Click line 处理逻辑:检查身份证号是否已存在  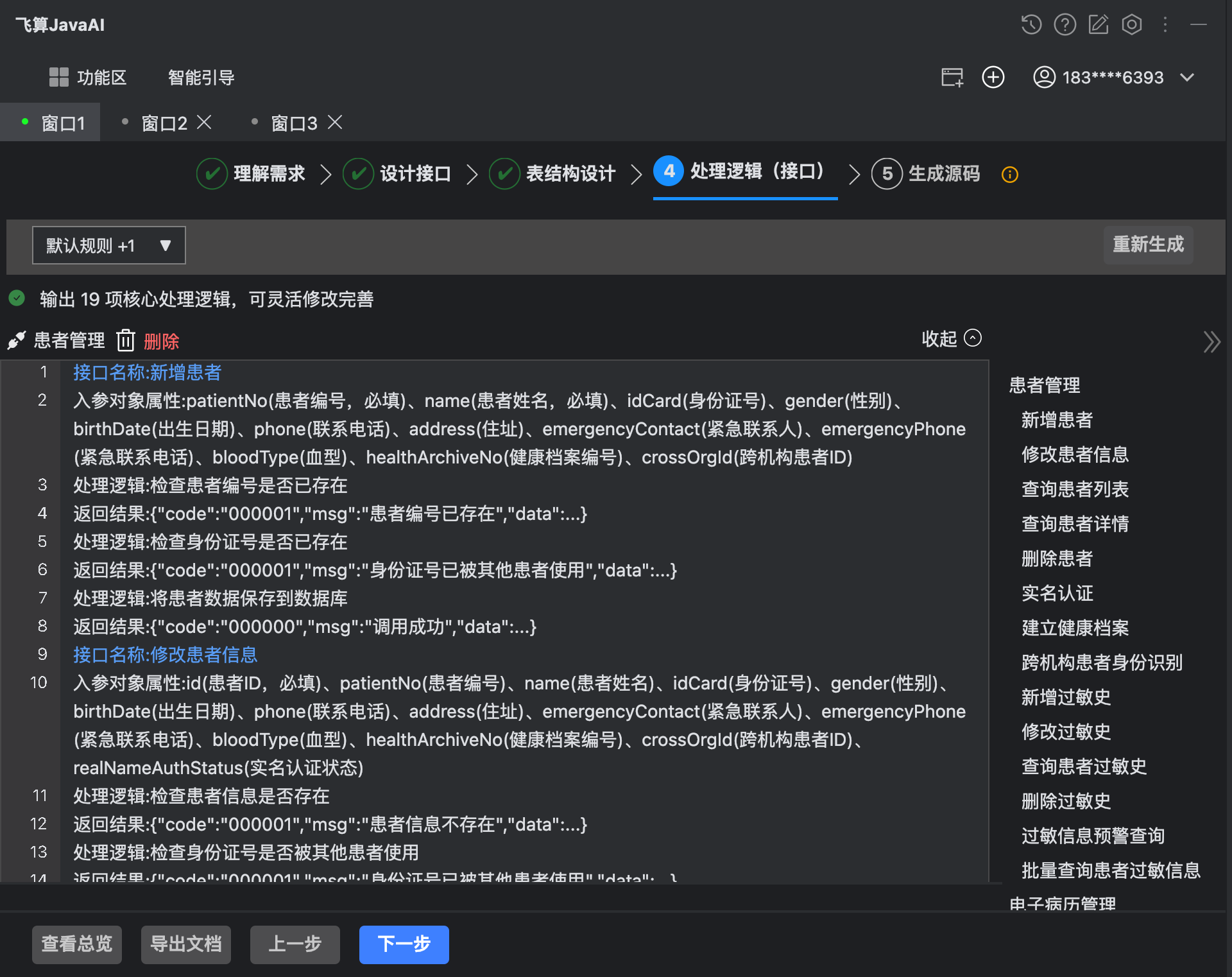pos(210,542)
